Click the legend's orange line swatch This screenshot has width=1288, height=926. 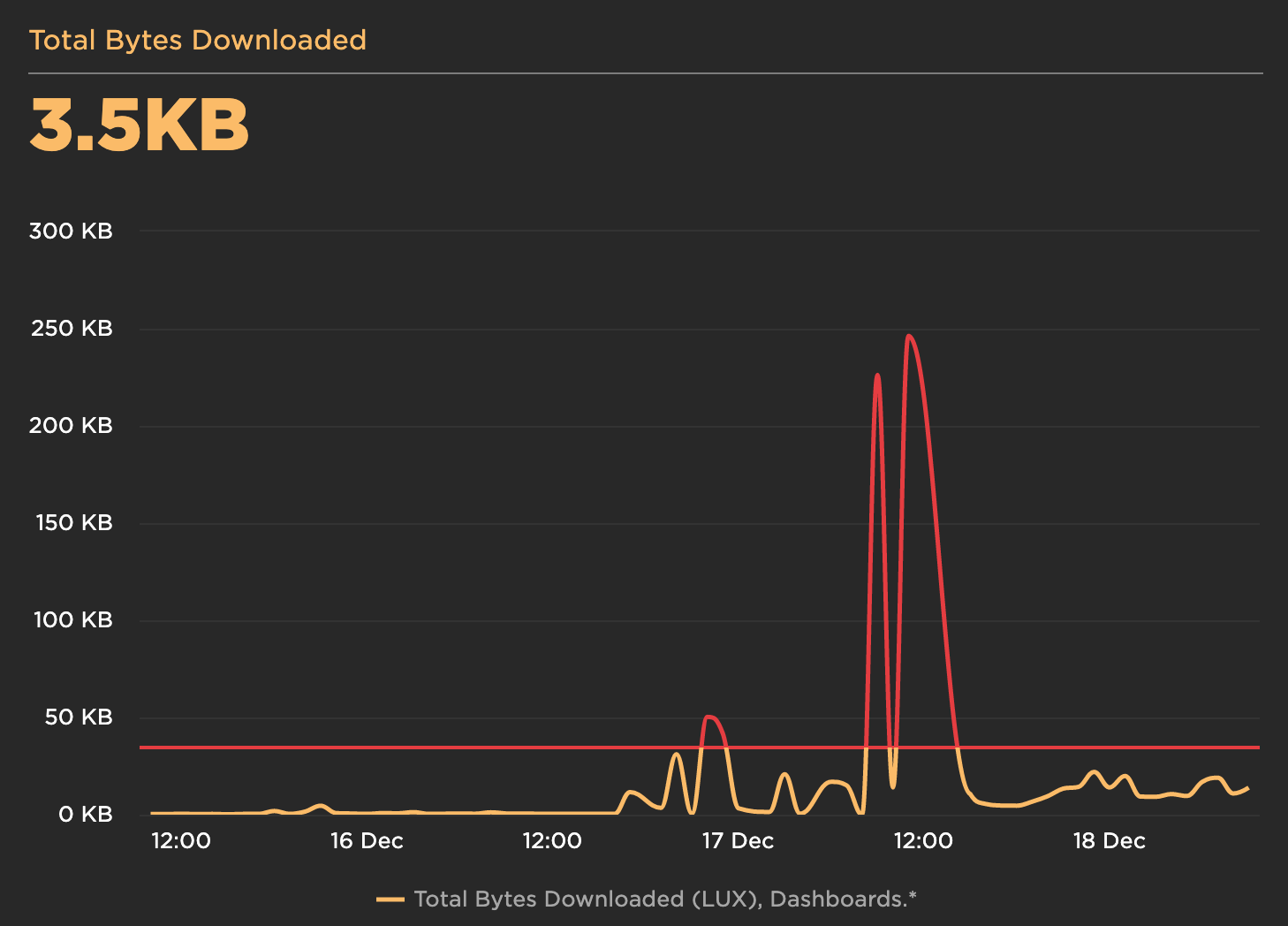pyautogui.click(x=390, y=899)
